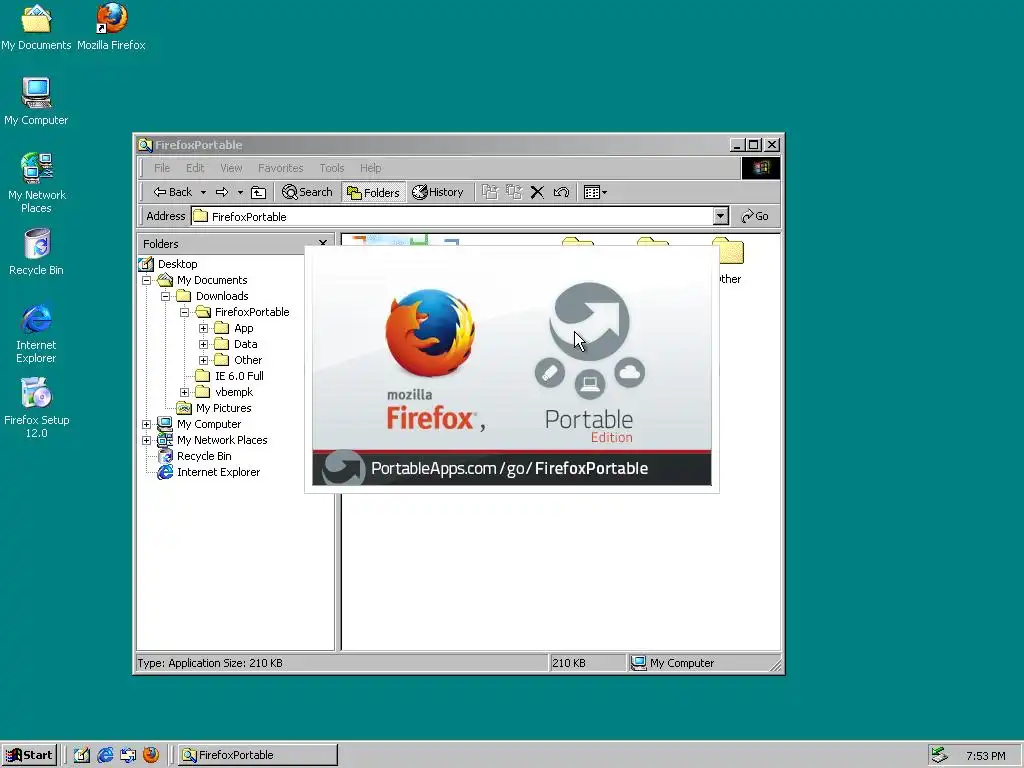Launch Firefox from quick launch

(x=151, y=755)
